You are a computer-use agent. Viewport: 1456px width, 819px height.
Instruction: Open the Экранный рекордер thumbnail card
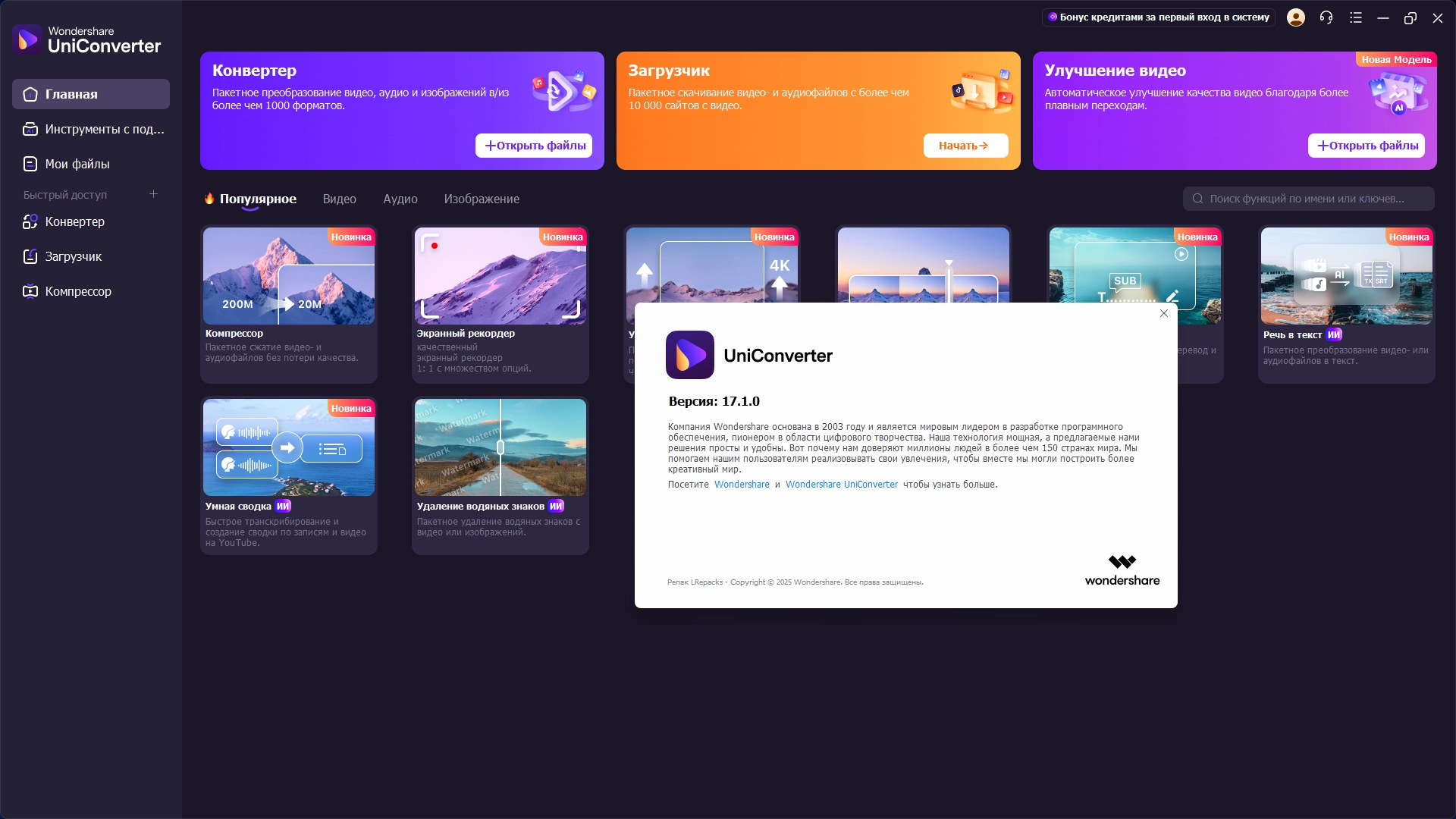(x=500, y=277)
